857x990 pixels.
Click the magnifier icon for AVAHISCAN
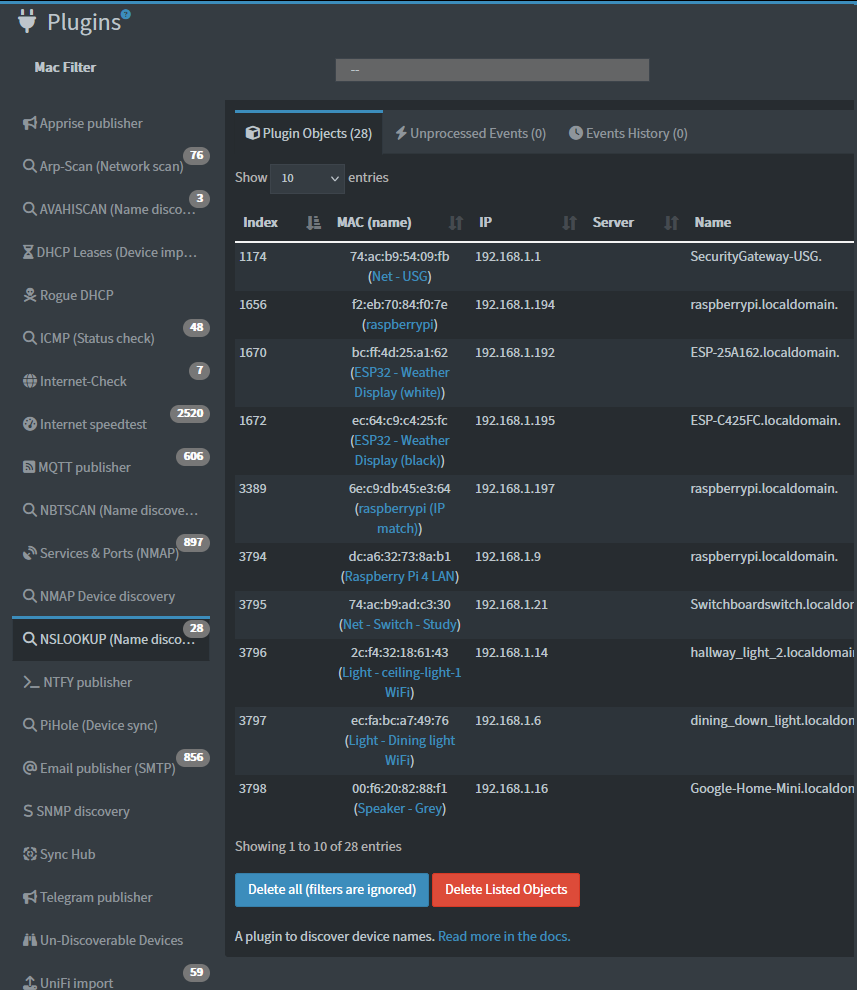coord(30,209)
